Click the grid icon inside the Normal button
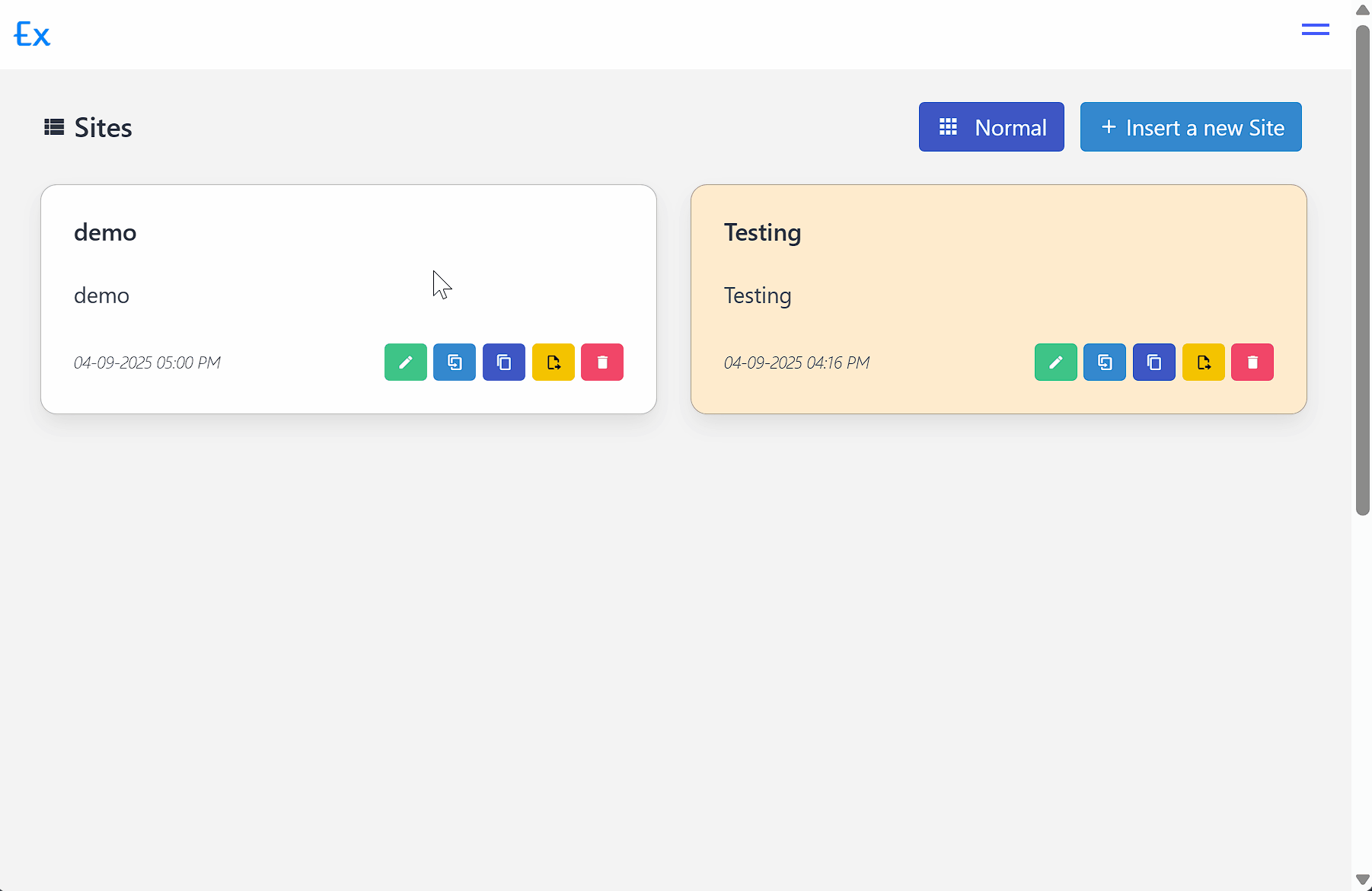Viewport: 1372px width, 891px height. 949,126
